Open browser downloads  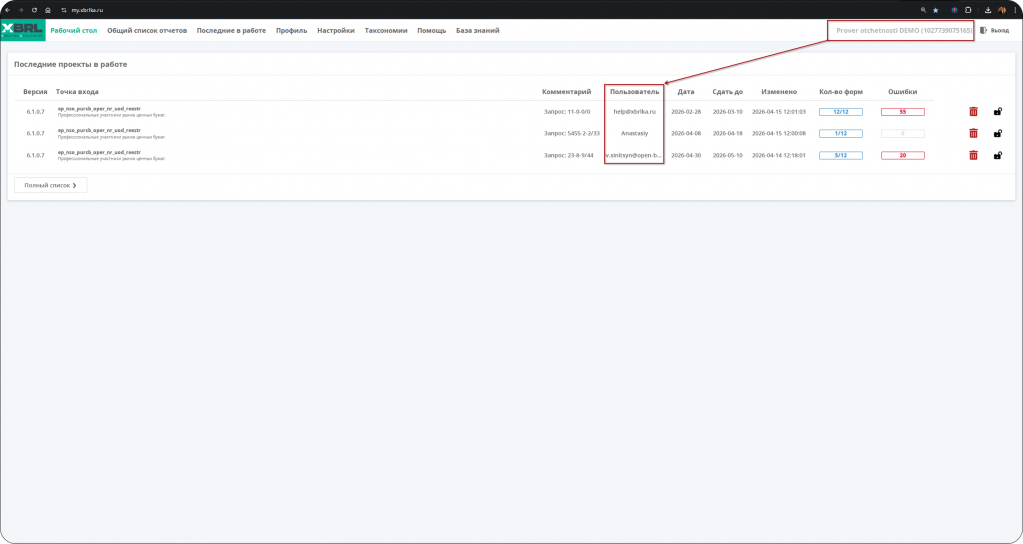pos(988,10)
